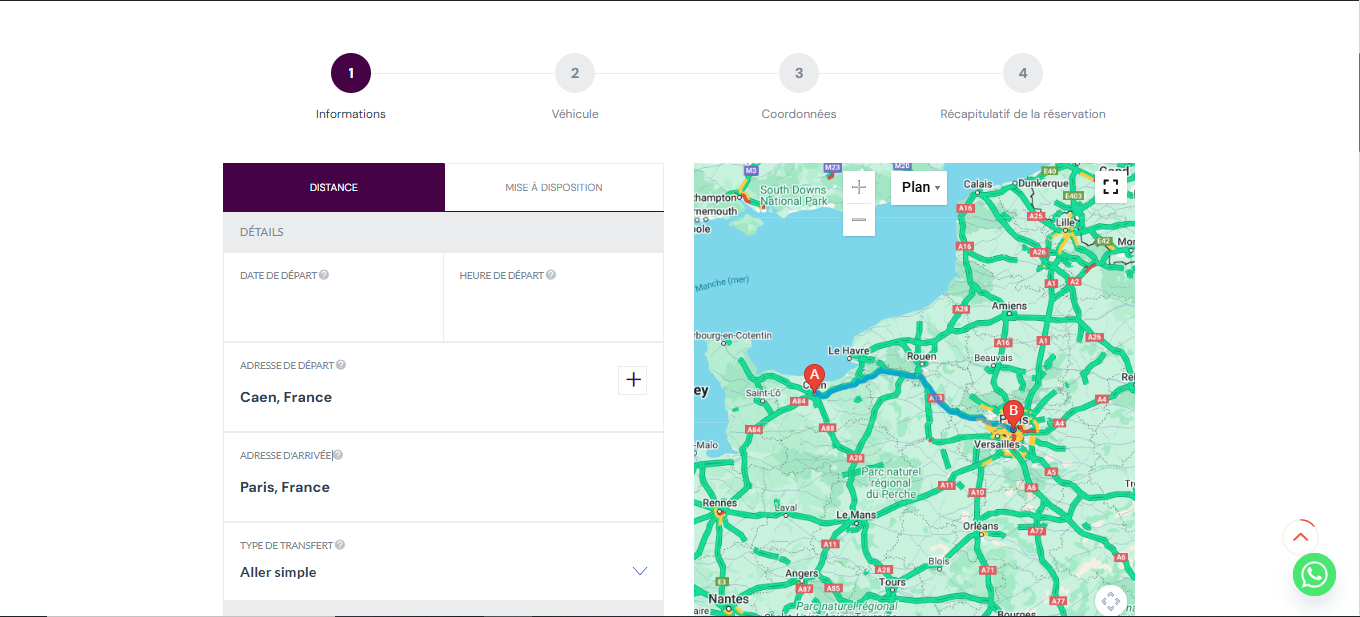Expand the Type de transfert dropdown arrow

tap(640, 571)
